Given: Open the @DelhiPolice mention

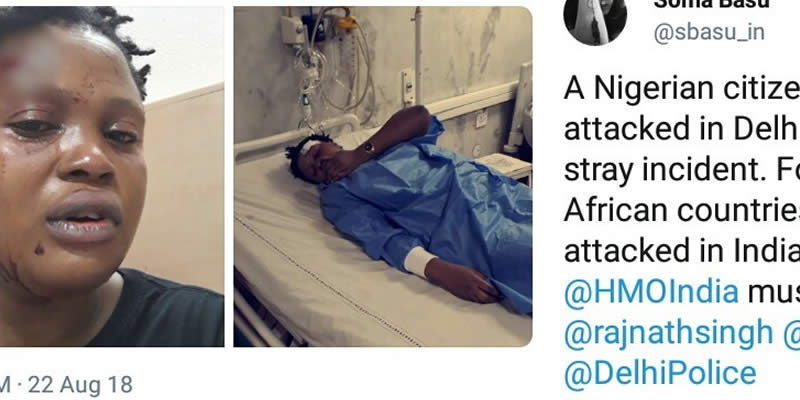Looking at the screenshot, I should [660, 373].
